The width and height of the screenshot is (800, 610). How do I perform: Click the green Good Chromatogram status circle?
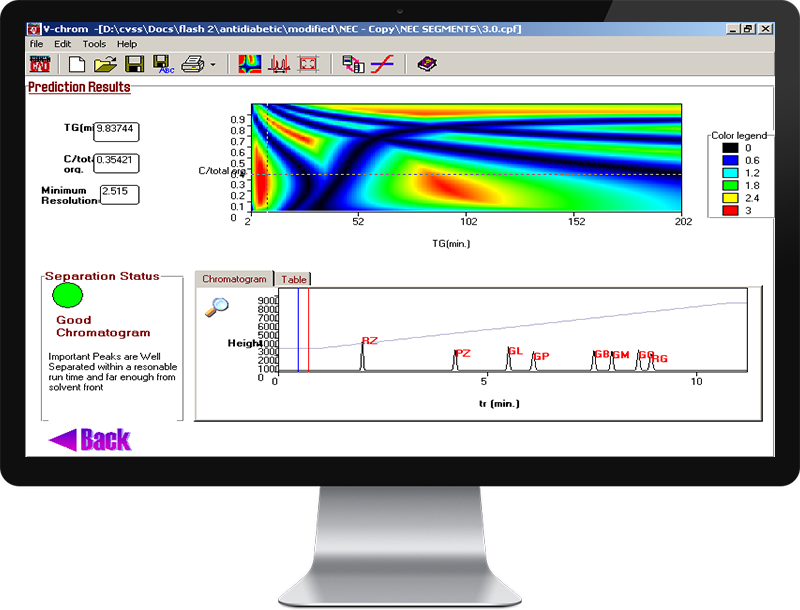click(x=66, y=295)
